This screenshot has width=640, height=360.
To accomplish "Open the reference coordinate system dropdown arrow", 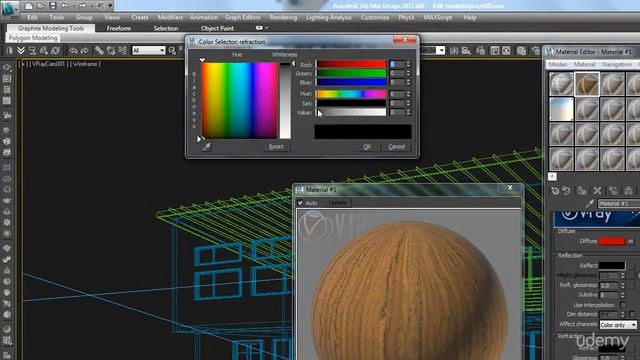I will (440, 51).
